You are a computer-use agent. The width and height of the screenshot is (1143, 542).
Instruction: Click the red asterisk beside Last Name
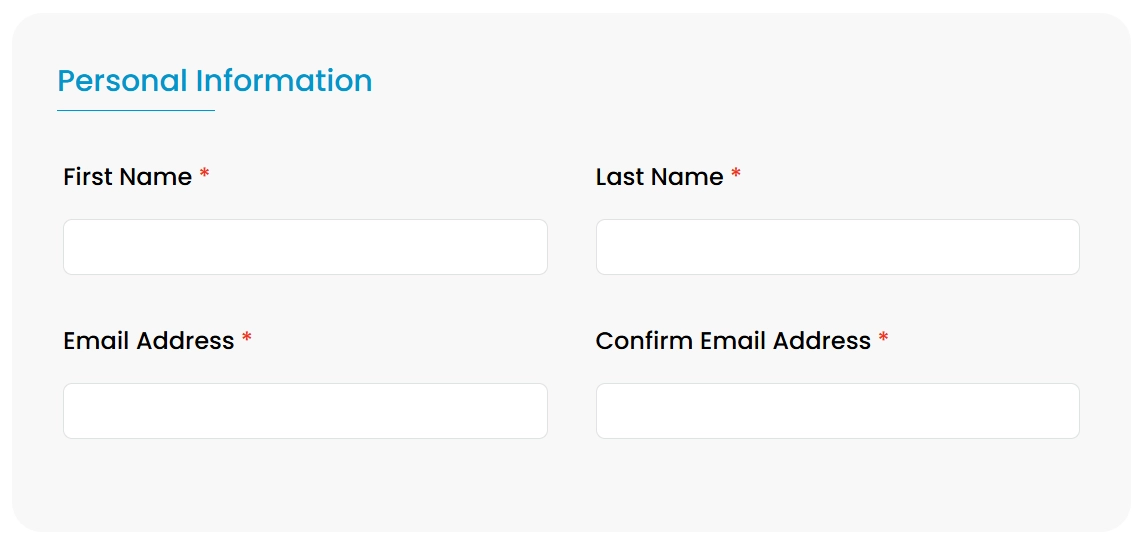pos(736,175)
